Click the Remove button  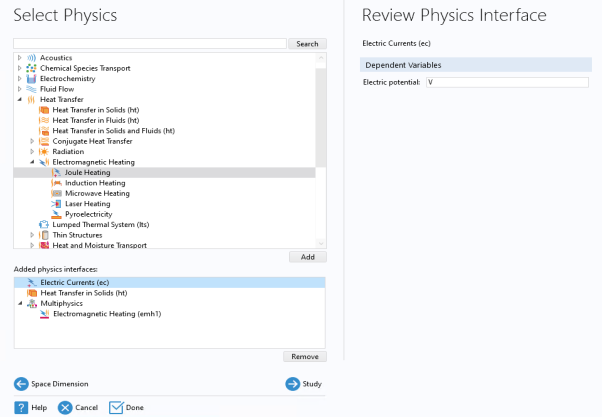click(x=305, y=356)
